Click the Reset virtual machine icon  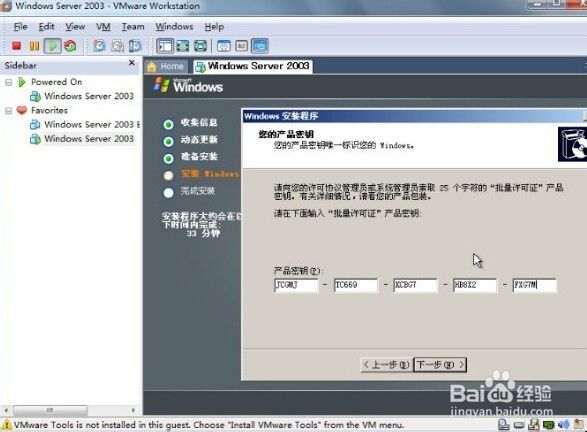70,46
